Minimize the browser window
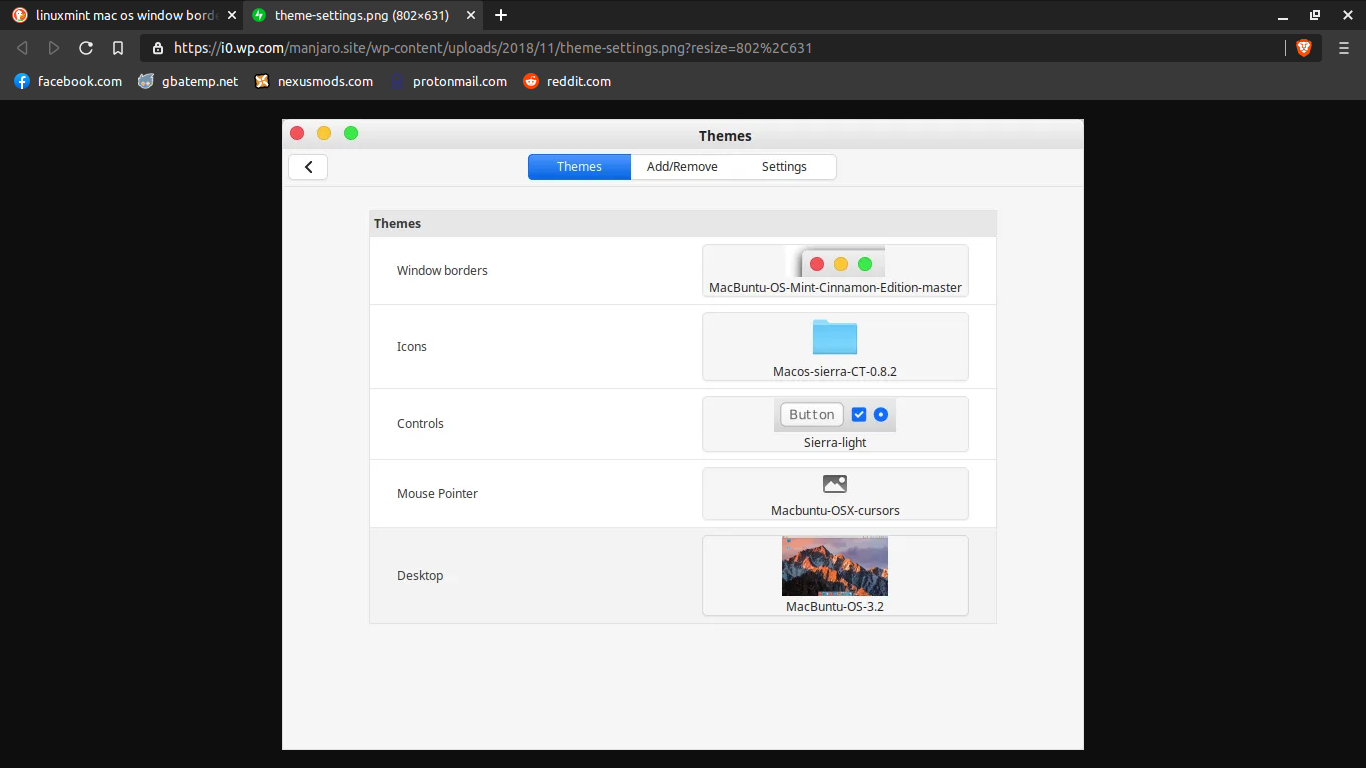 pyautogui.click(x=1283, y=15)
